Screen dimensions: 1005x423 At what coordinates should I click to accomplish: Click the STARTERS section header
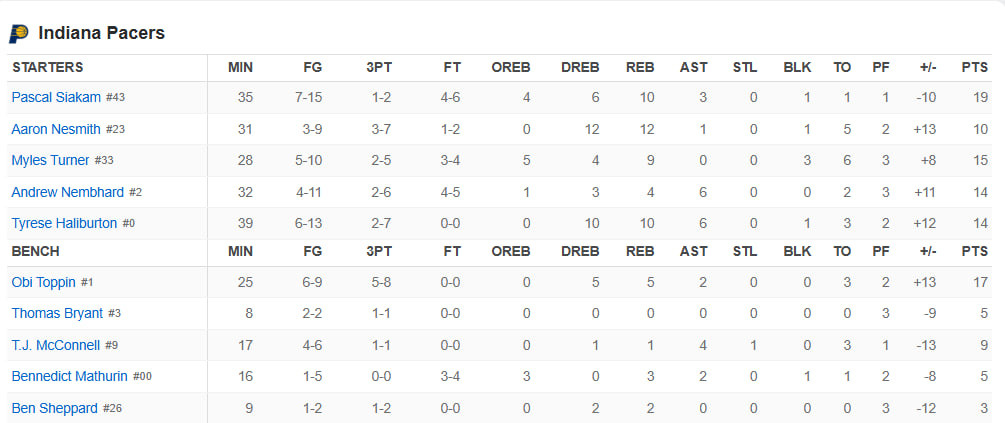pos(47,67)
